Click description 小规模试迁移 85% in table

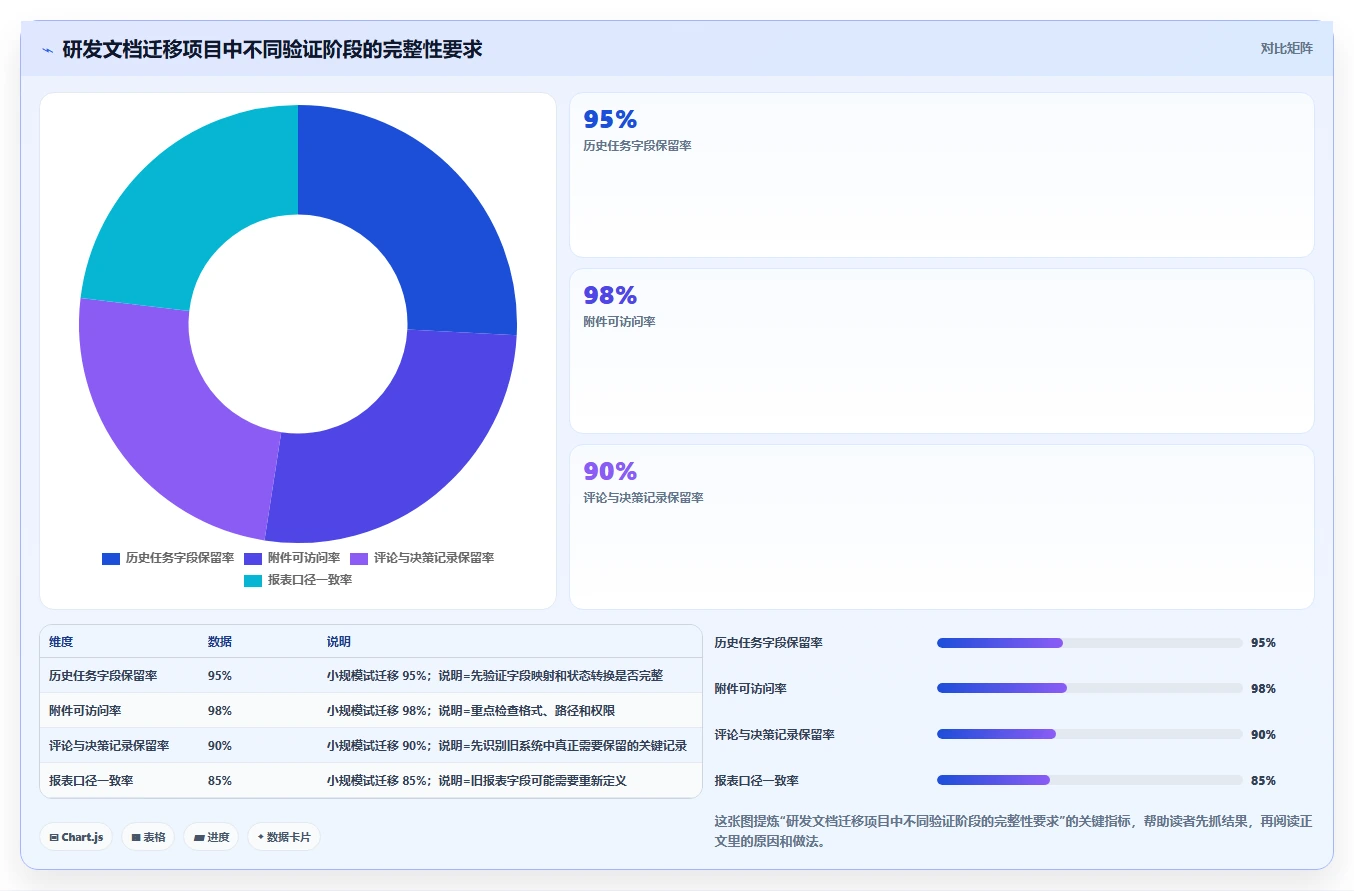click(x=477, y=781)
